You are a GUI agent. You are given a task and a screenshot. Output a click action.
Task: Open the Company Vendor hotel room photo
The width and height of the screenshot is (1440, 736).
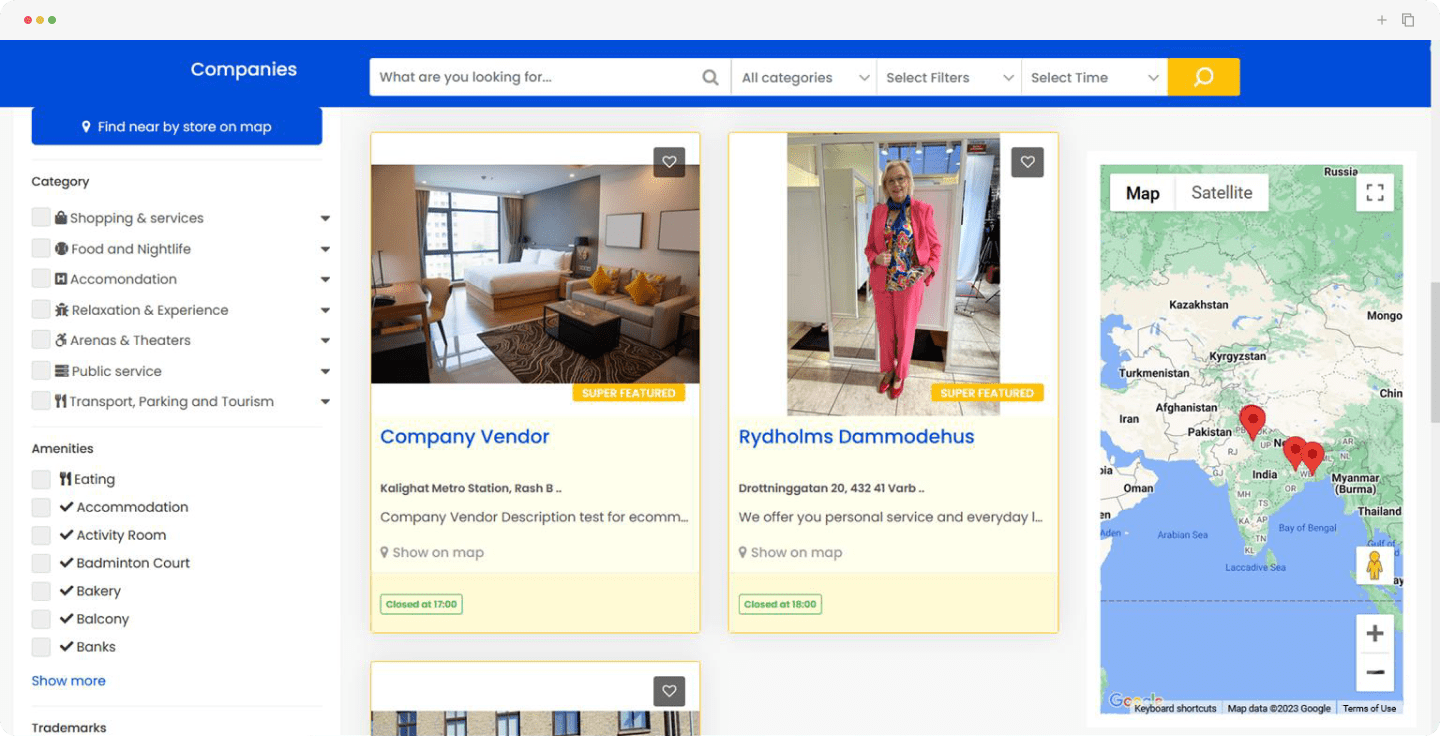535,274
